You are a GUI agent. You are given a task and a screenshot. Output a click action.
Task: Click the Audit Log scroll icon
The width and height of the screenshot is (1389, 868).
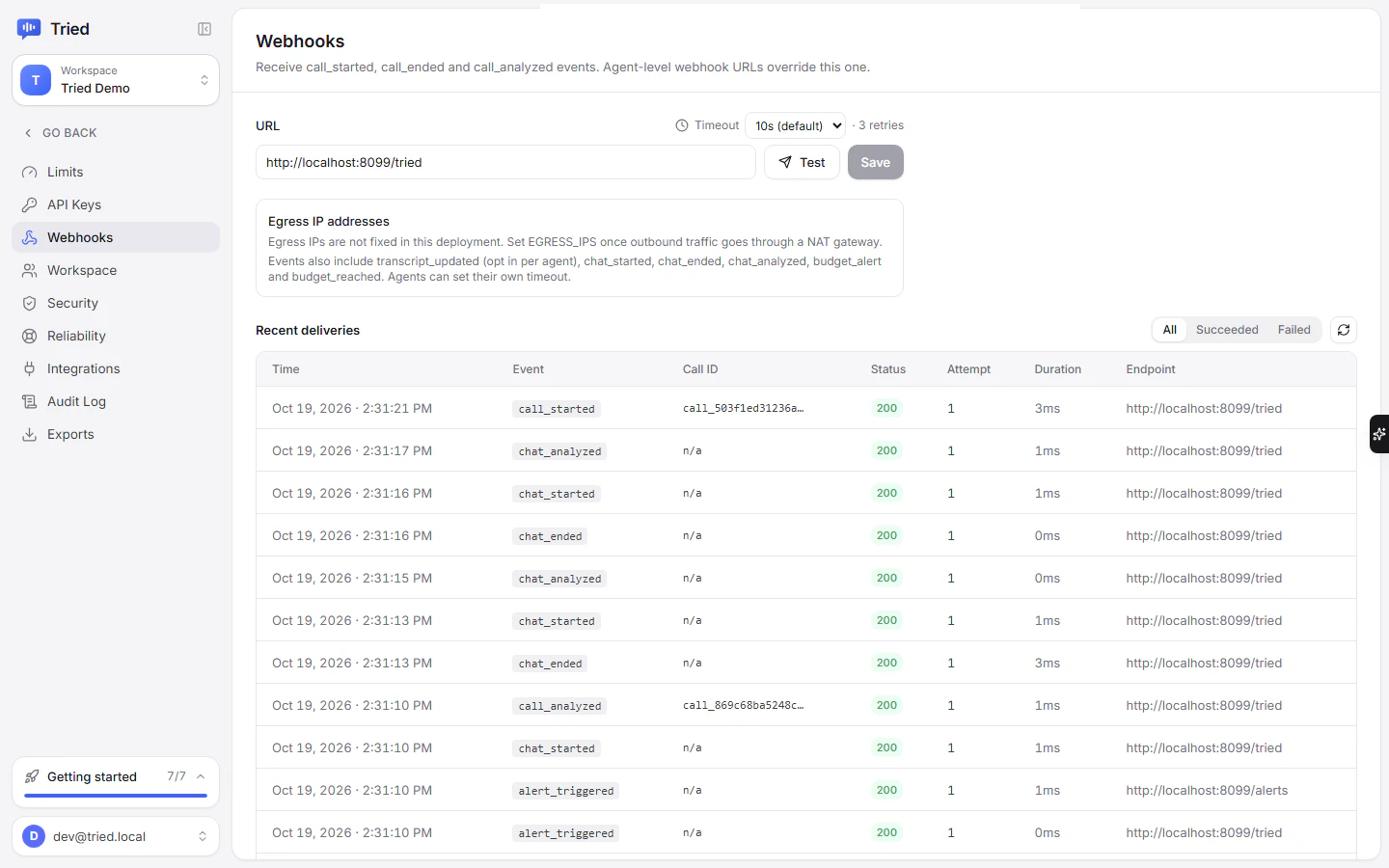(x=30, y=401)
